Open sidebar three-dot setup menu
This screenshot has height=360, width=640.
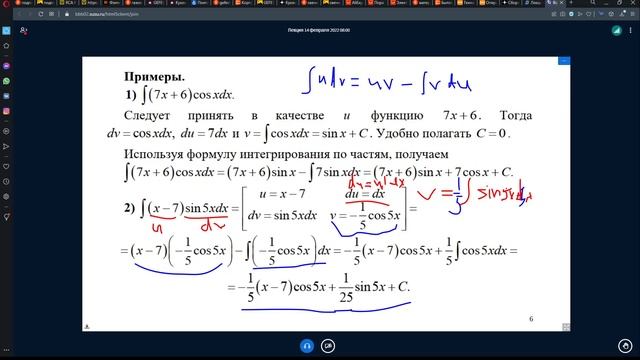coord(6,350)
